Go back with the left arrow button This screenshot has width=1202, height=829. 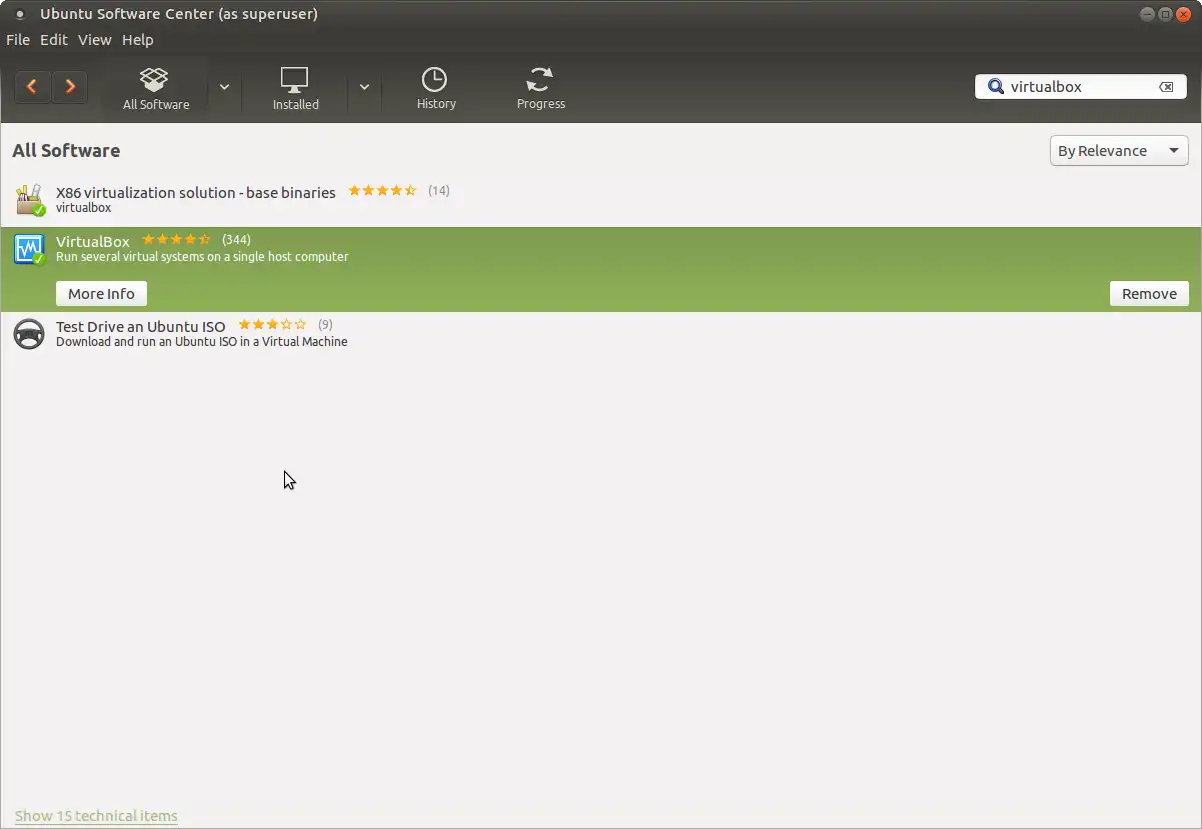(32, 87)
